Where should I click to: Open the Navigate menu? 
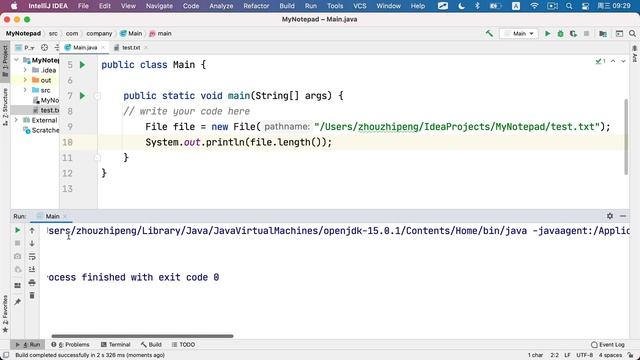click(x=159, y=6)
